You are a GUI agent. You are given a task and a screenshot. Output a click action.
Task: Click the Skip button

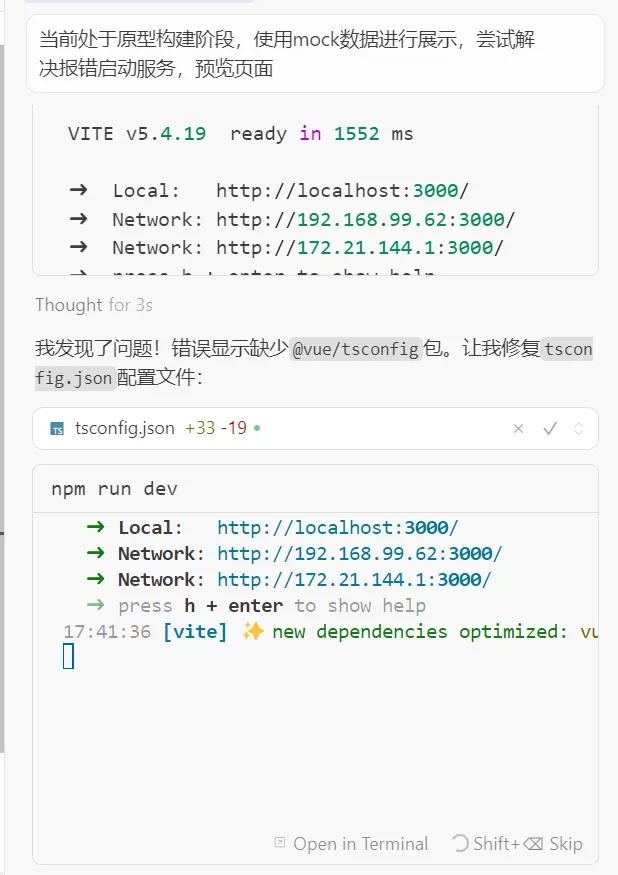tap(565, 843)
